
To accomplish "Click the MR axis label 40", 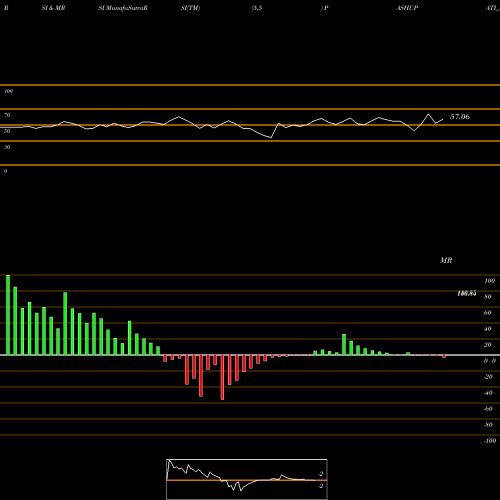I will (488, 329).
